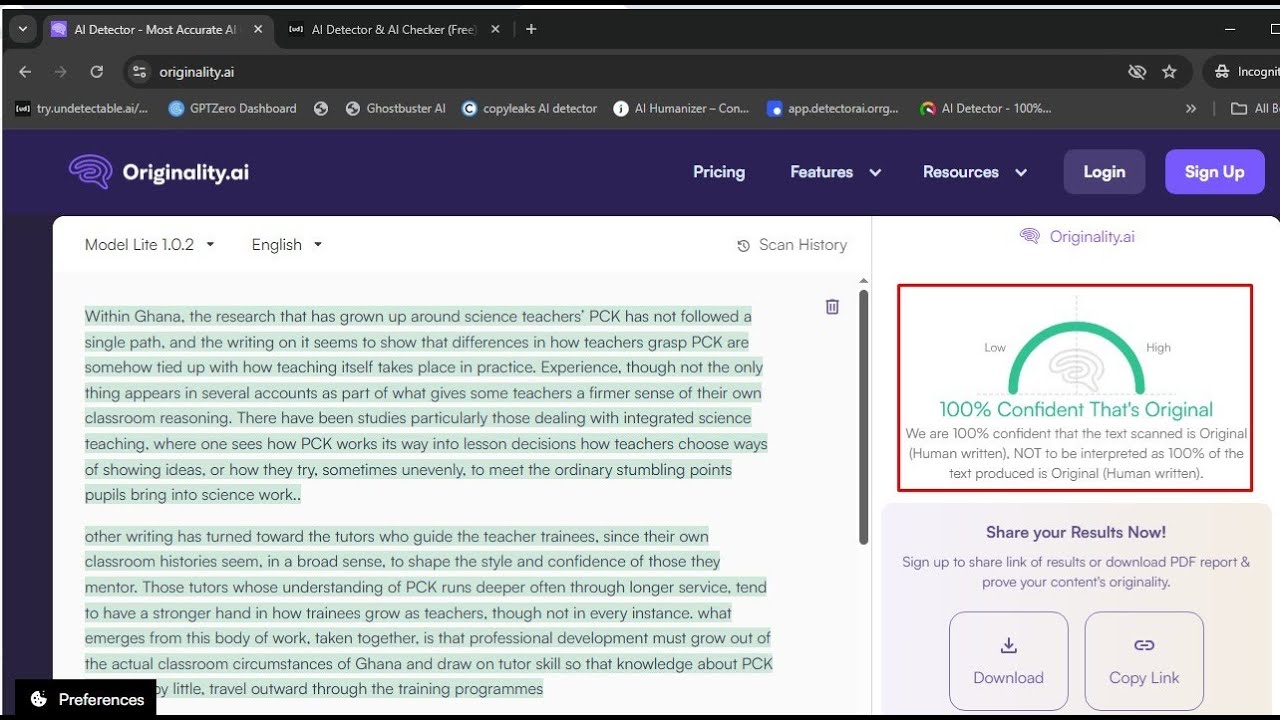
Task: Bookmark this page with star icon
Action: click(x=1169, y=72)
